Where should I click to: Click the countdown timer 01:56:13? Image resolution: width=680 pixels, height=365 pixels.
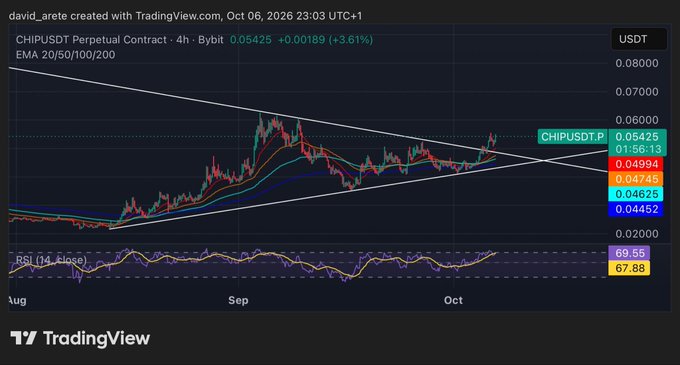[637, 150]
